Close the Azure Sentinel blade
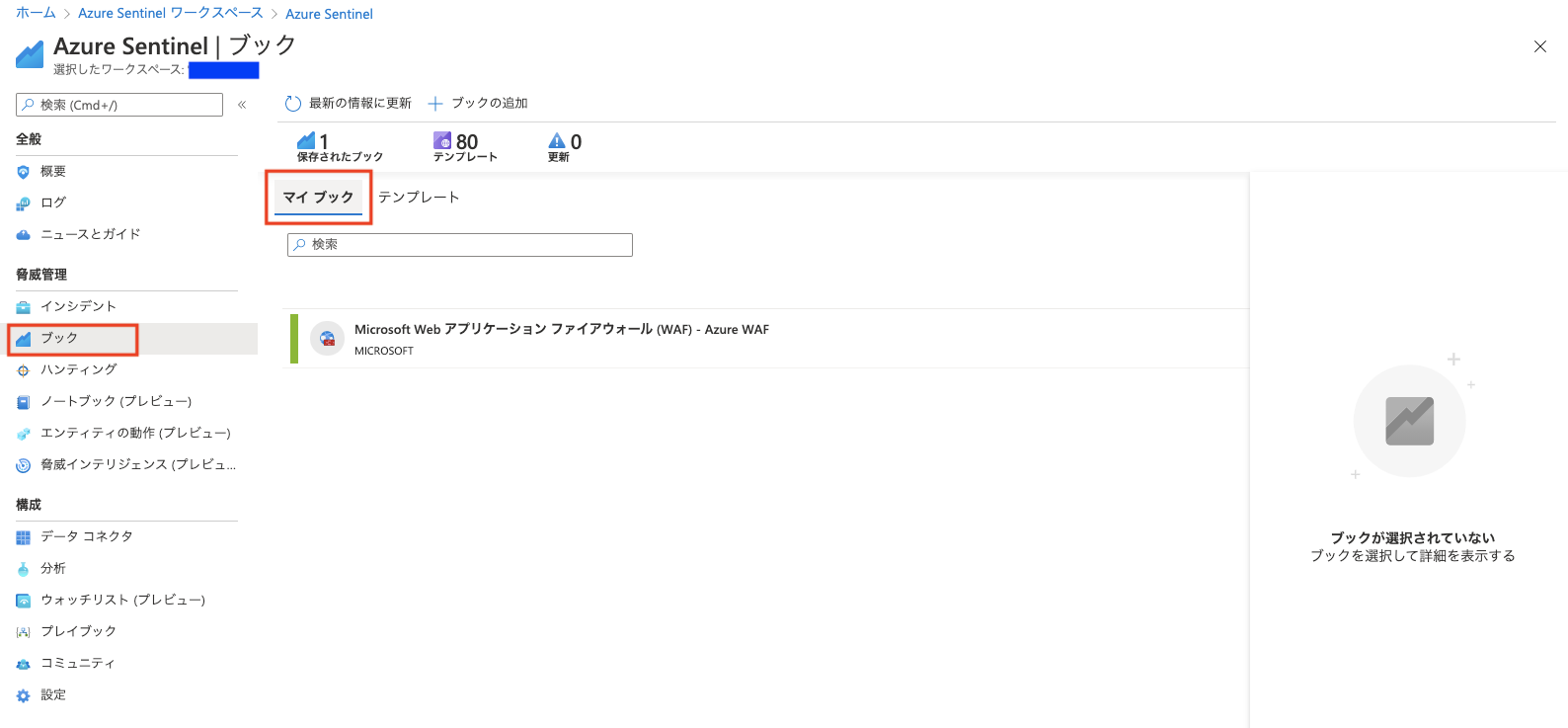The width and height of the screenshot is (1568, 728). tap(1540, 46)
